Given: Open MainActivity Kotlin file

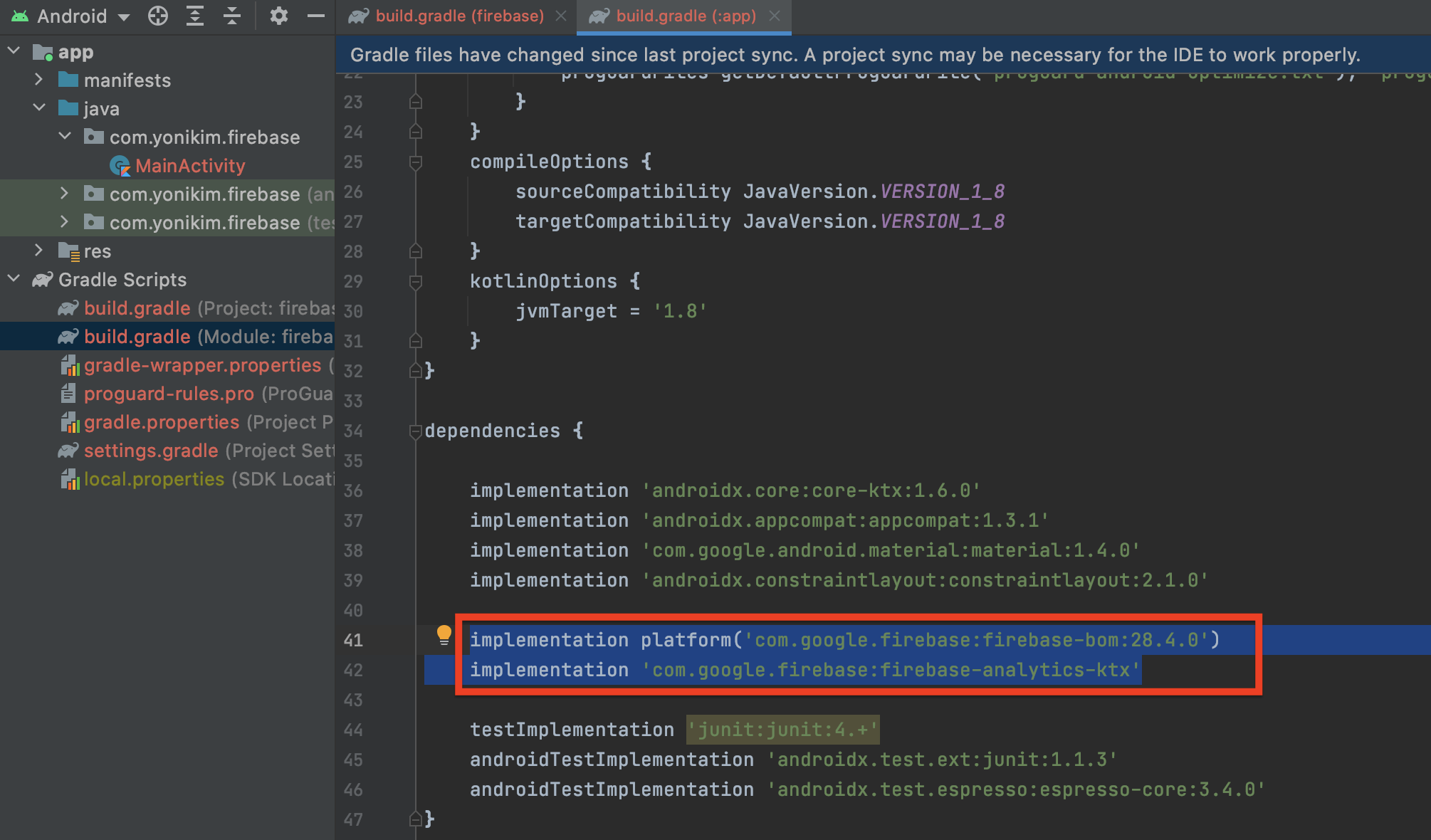Looking at the screenshot, I should pos(189,166).
